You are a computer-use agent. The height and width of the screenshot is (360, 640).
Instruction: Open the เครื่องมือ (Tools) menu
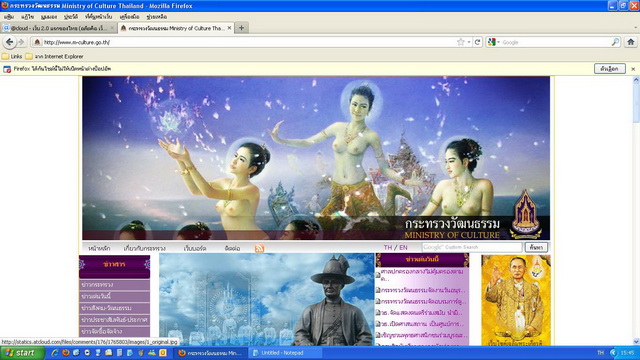pyautogui.click(x=129, y=17)
